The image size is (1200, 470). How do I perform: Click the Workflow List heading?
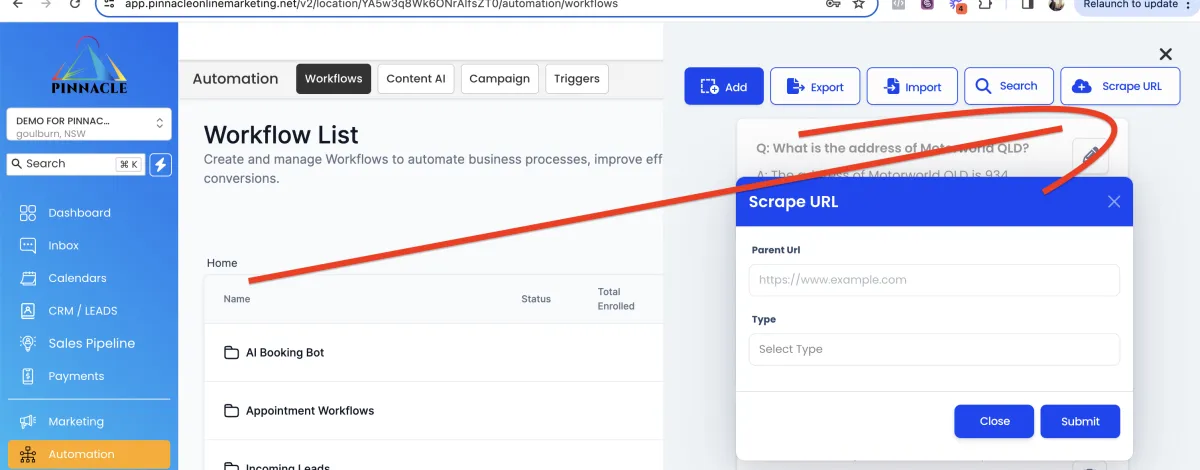[281, 135]
